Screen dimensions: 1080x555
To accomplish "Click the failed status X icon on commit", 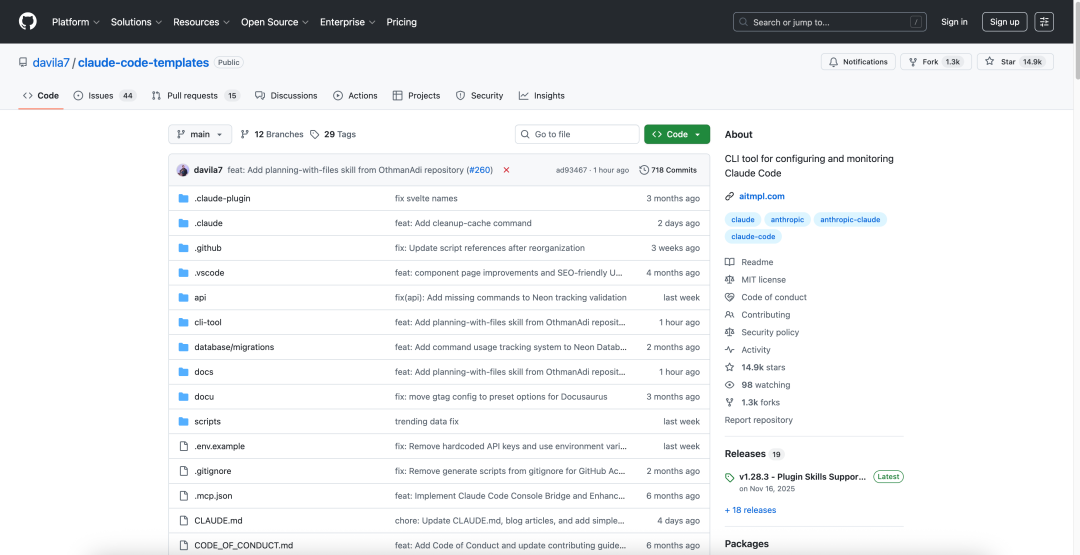I will (506, 170).
